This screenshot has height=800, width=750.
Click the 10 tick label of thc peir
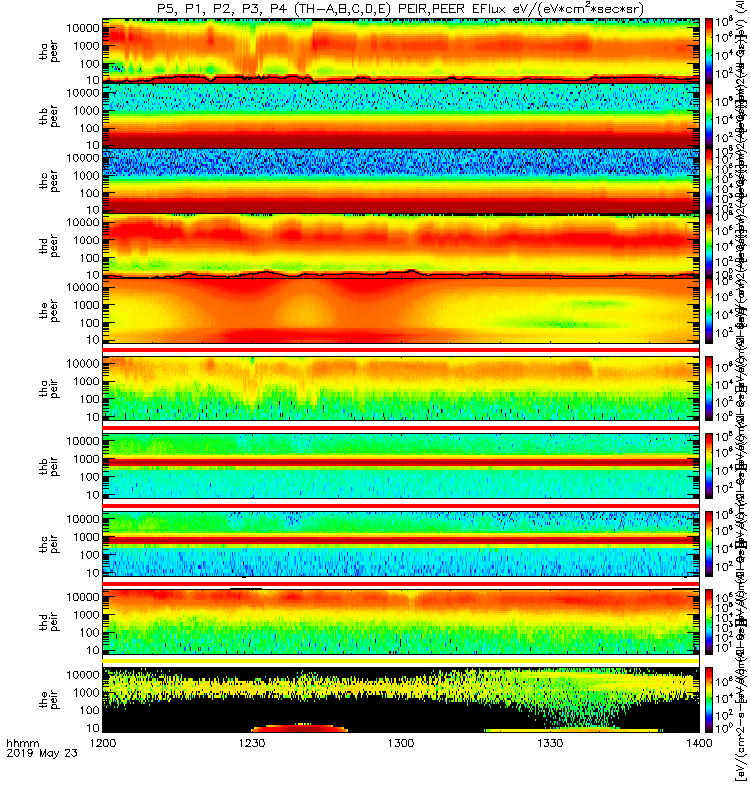tap(93, 573)
